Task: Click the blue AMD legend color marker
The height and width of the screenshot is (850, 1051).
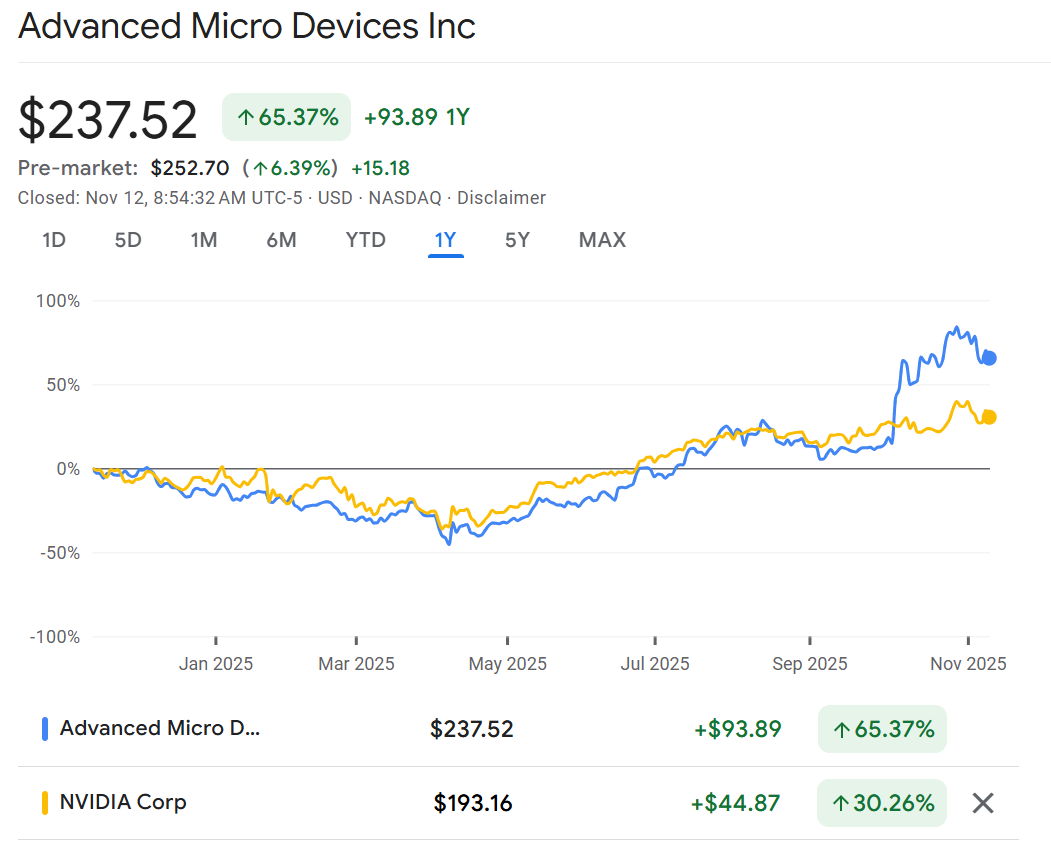Action: point(45,729)
